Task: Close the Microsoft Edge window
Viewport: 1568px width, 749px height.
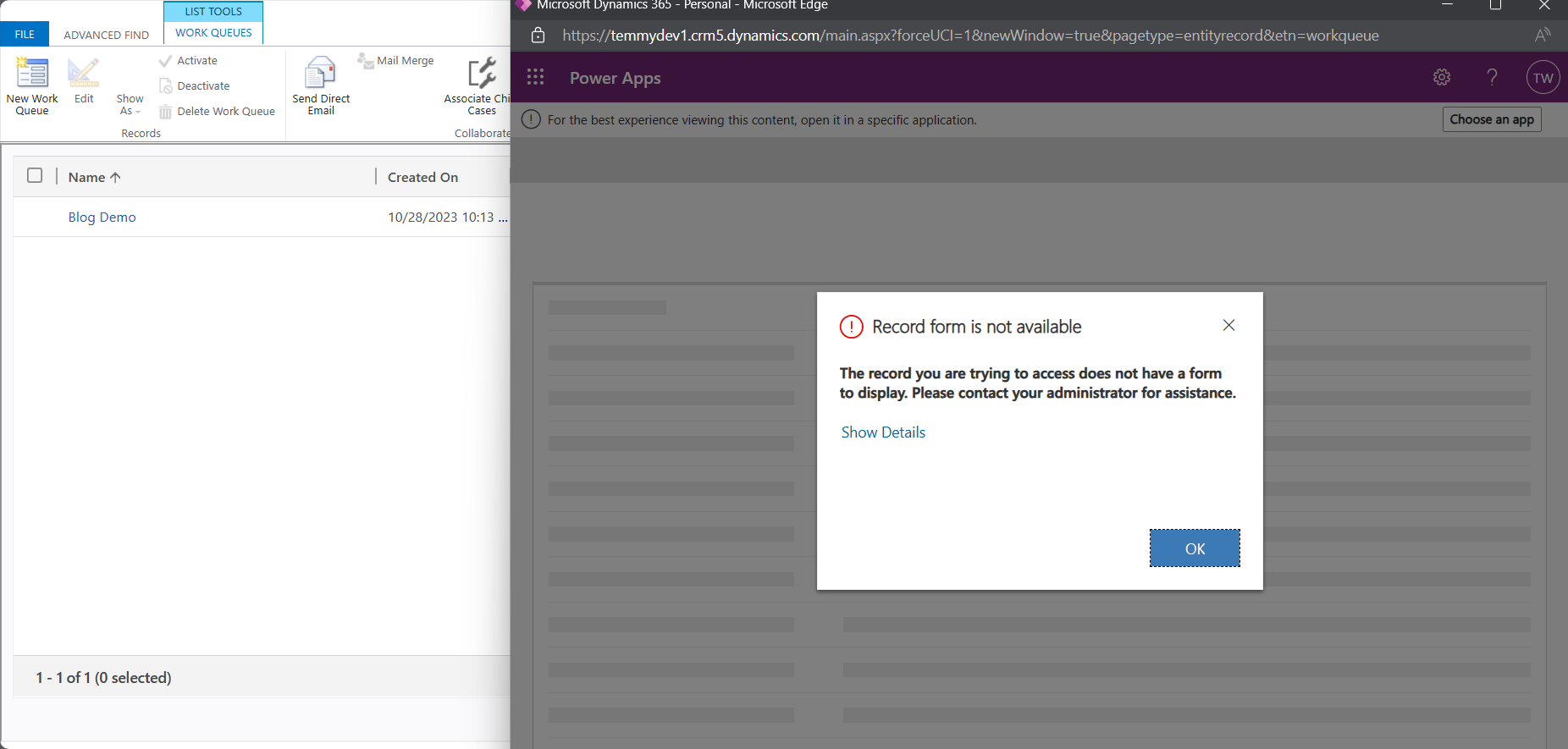Action: pos(1544,6)
